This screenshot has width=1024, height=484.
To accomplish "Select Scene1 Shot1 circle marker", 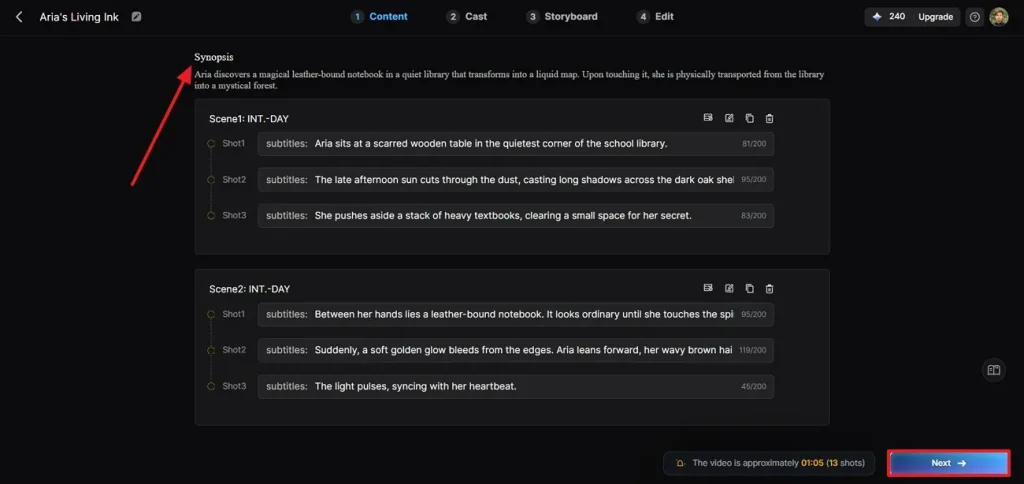I will (211, 144).
